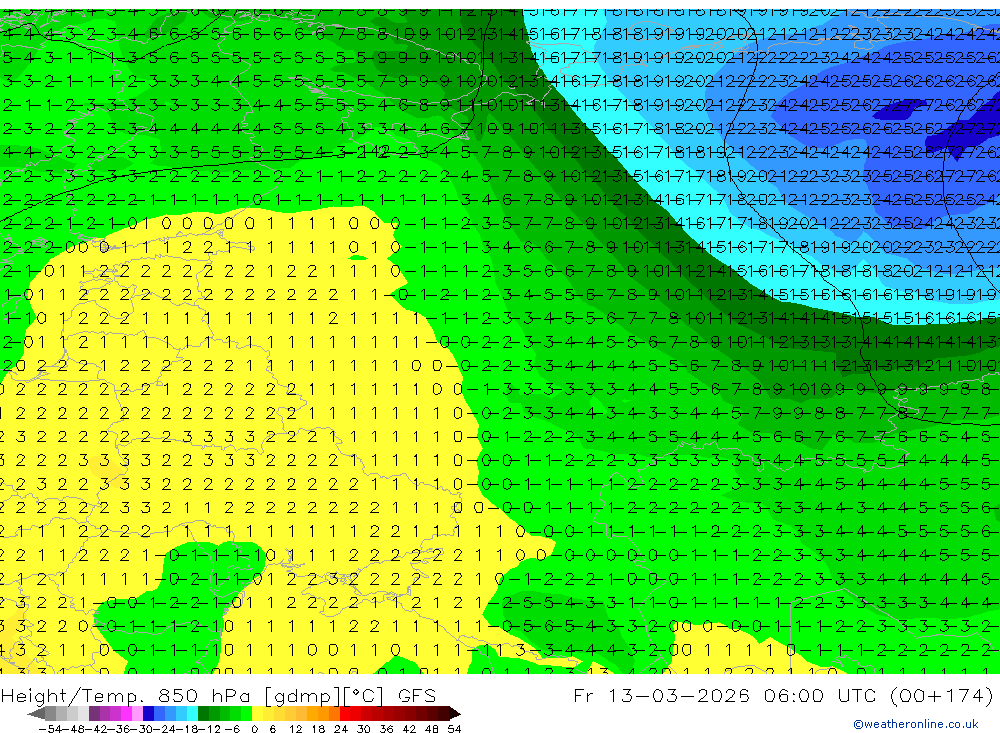The width and height of the screenshot is (1000, 733).
Task: Pick the dark blue swatch at -30
Action: pyautogui.click(x=148, y=714)
